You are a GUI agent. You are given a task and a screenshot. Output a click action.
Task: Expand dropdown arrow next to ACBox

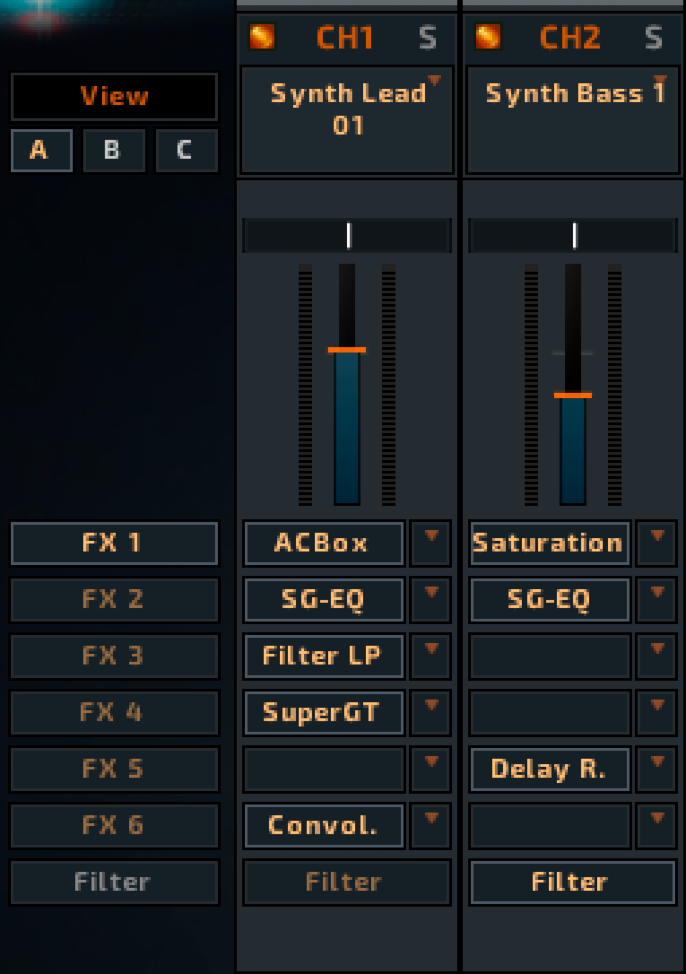[432, 543]
